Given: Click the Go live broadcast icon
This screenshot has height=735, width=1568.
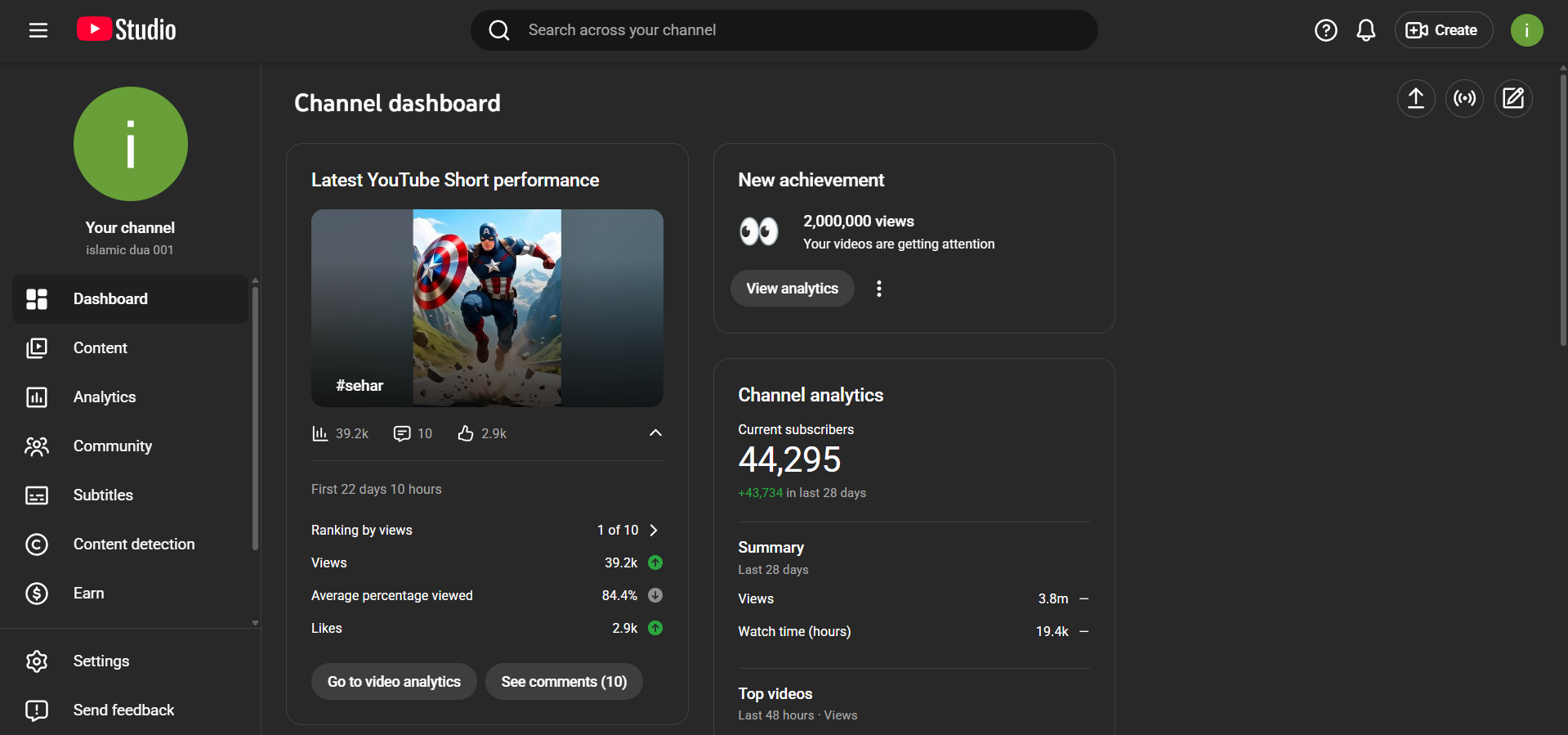Looking at the screenshot, I should pyautogui.click(x=1464, y=99).
